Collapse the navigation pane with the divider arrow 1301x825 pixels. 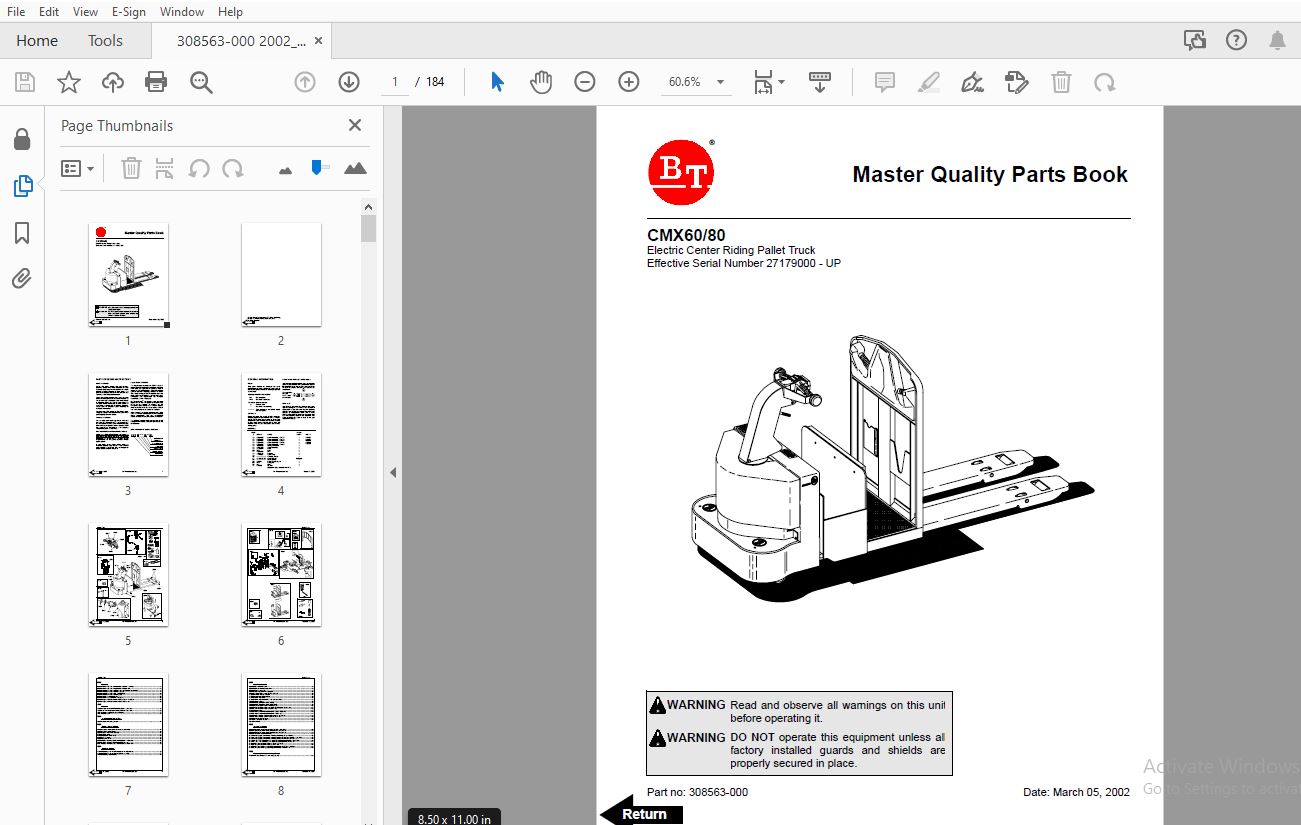point(393,472)
